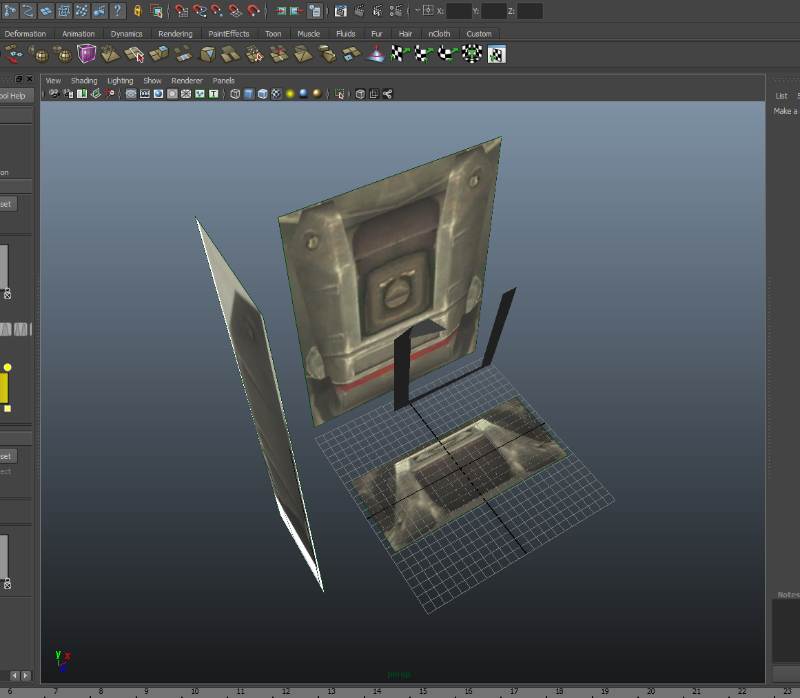The width and height of the screenshot is (800, 698).
Task: Open the Custom shelf tab
Action: 479,34
